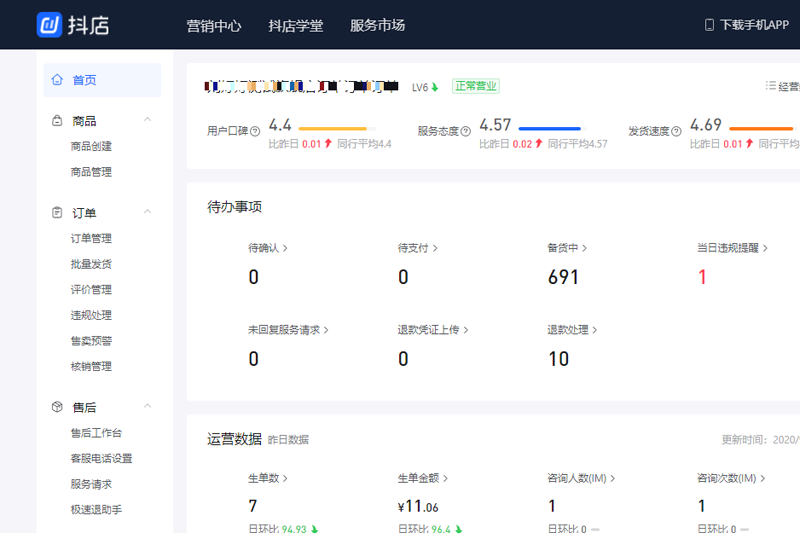Open the 抖店学堂 top menu
Viewport: 800px width, 533px height.
click(x=296, y=26)
